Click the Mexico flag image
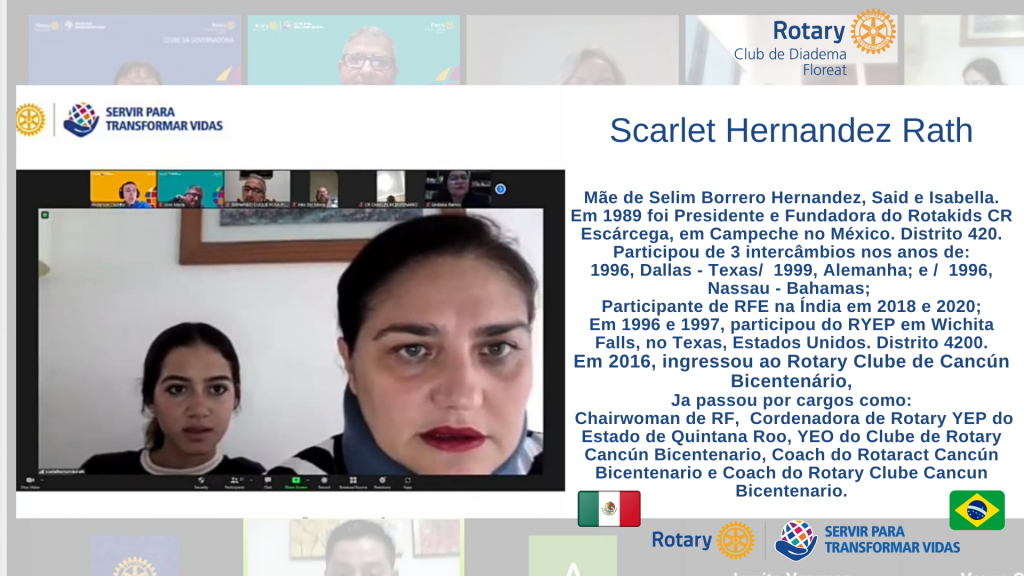Image resolution: width=1024 pixels, height=576 pixels. 609,509
